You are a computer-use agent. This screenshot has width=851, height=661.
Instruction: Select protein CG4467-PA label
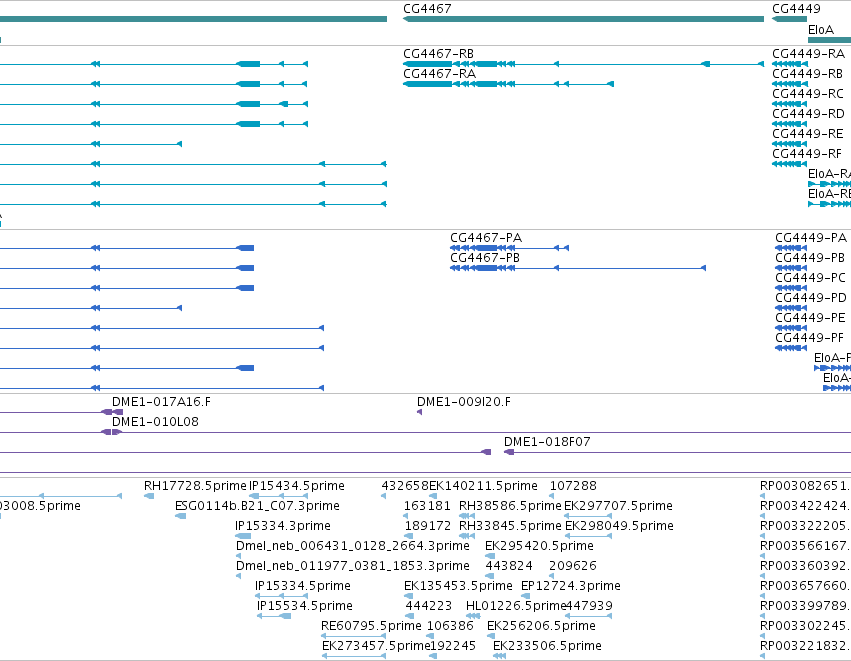point(486,238)
